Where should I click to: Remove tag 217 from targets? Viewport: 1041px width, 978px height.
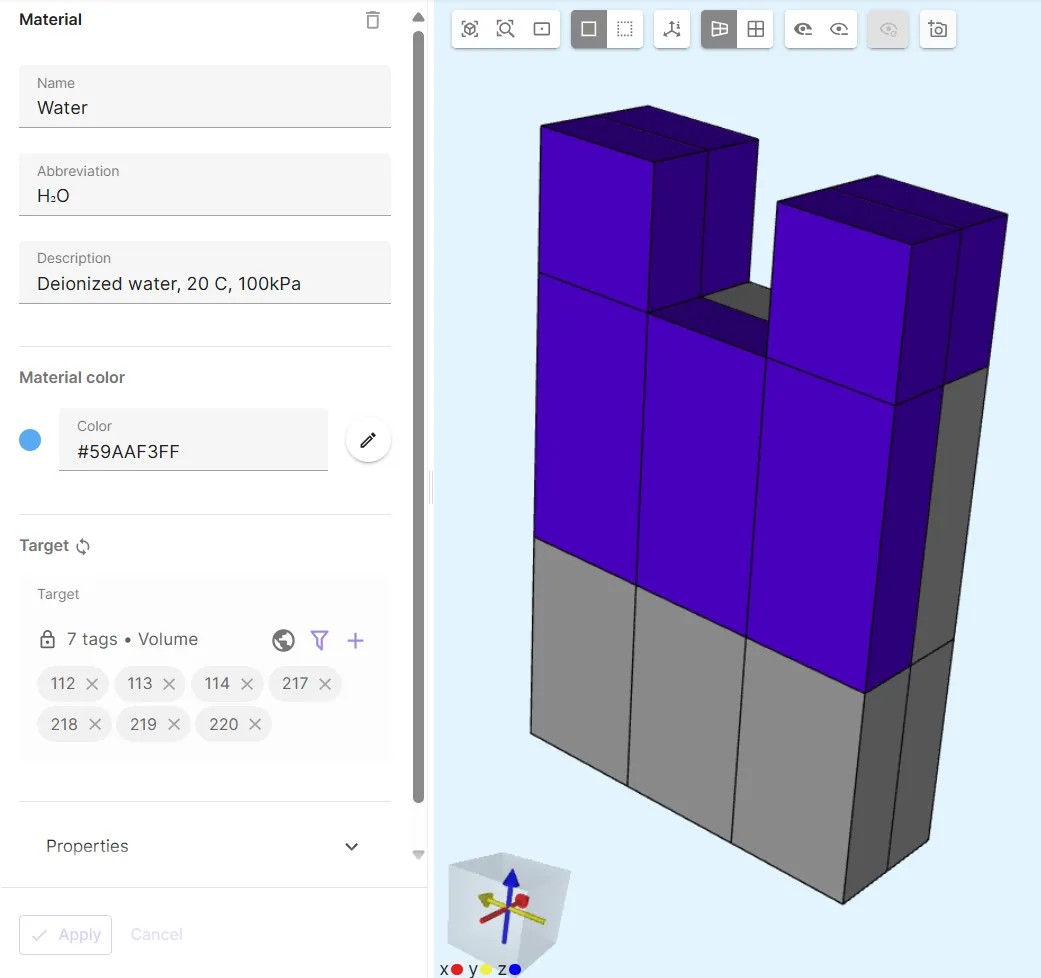325,684
